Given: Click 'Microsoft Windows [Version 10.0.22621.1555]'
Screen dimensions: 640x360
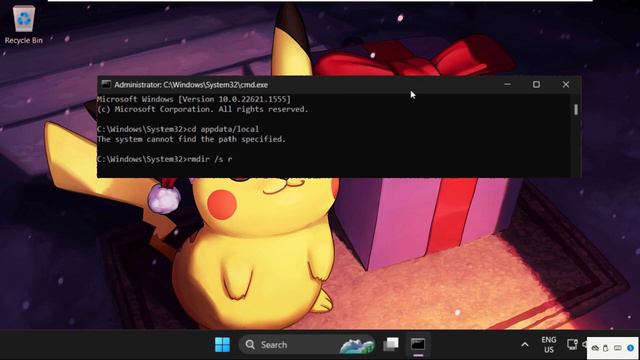Looking at the screenshot, I should (x=194, y=99).
